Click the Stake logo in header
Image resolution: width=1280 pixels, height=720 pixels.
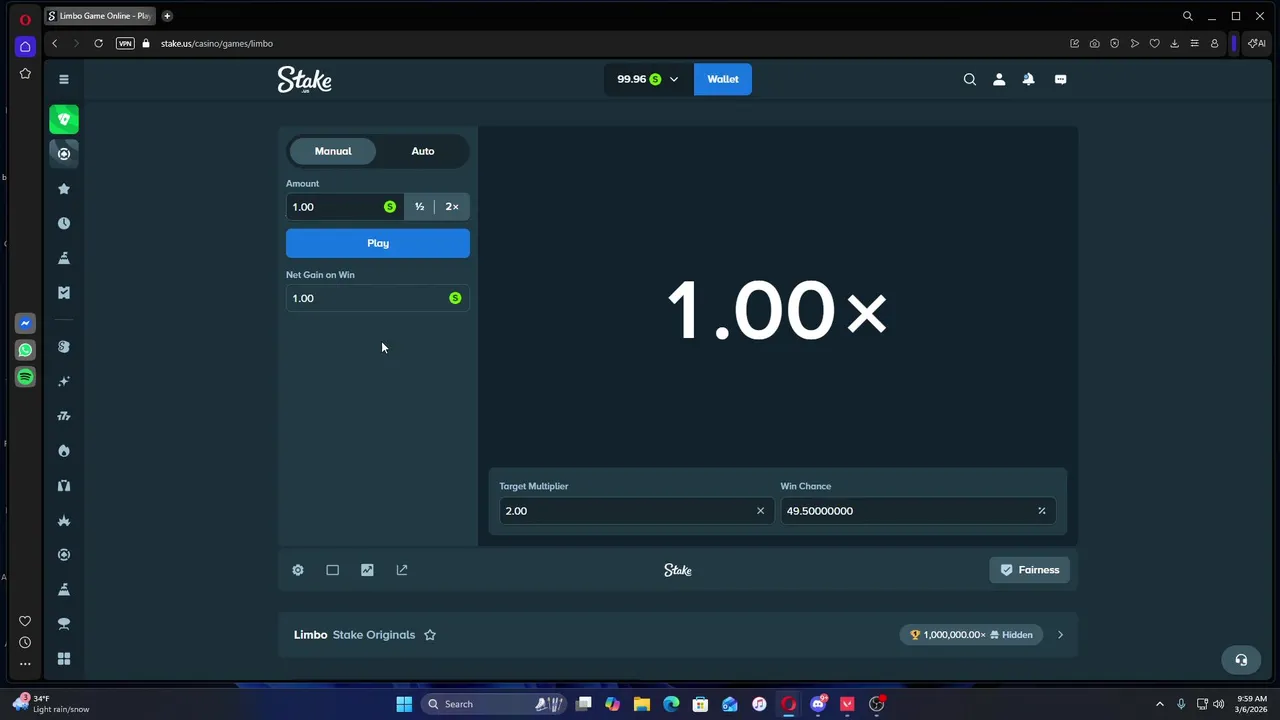click(305, 80)
